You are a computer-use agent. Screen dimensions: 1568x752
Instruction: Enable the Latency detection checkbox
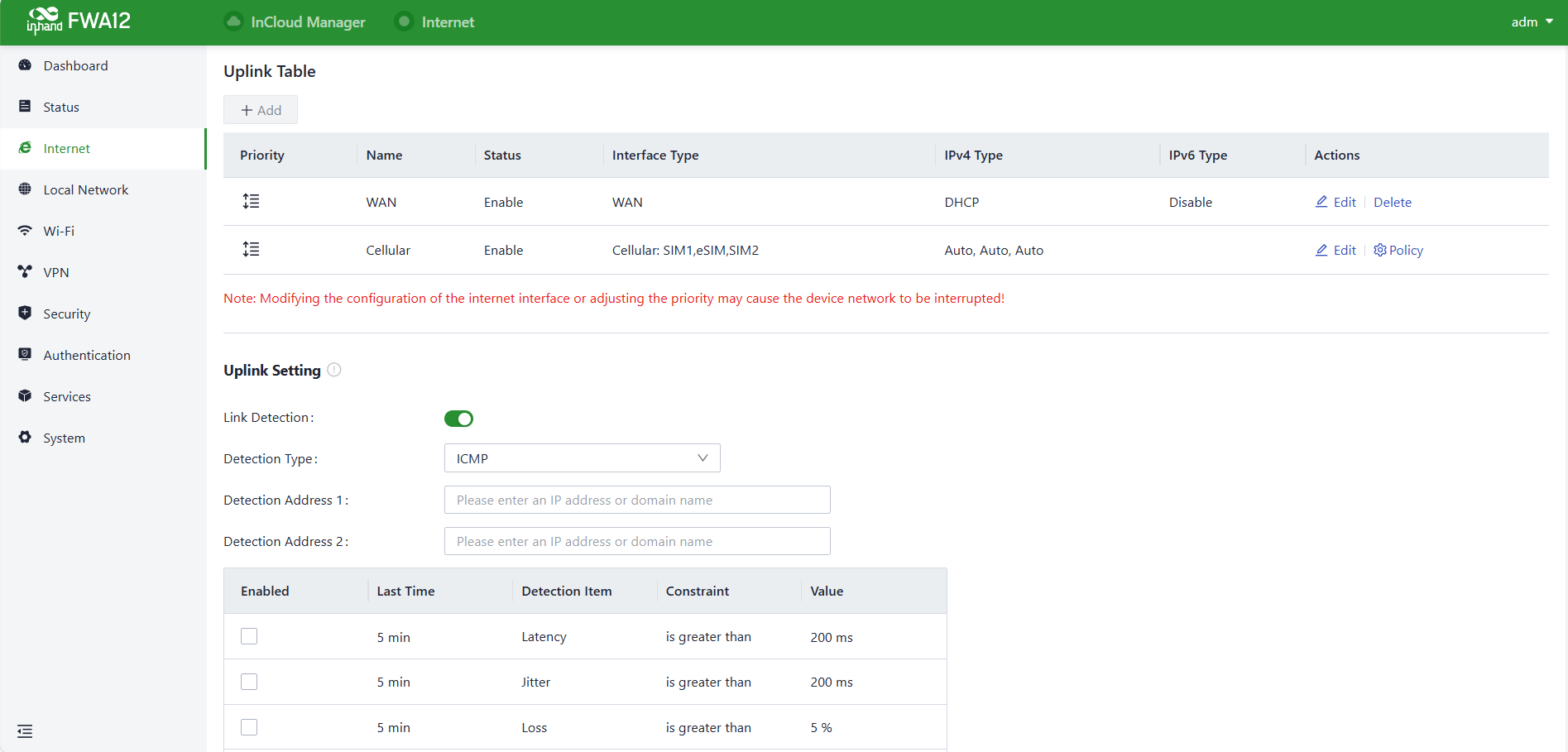249,636
